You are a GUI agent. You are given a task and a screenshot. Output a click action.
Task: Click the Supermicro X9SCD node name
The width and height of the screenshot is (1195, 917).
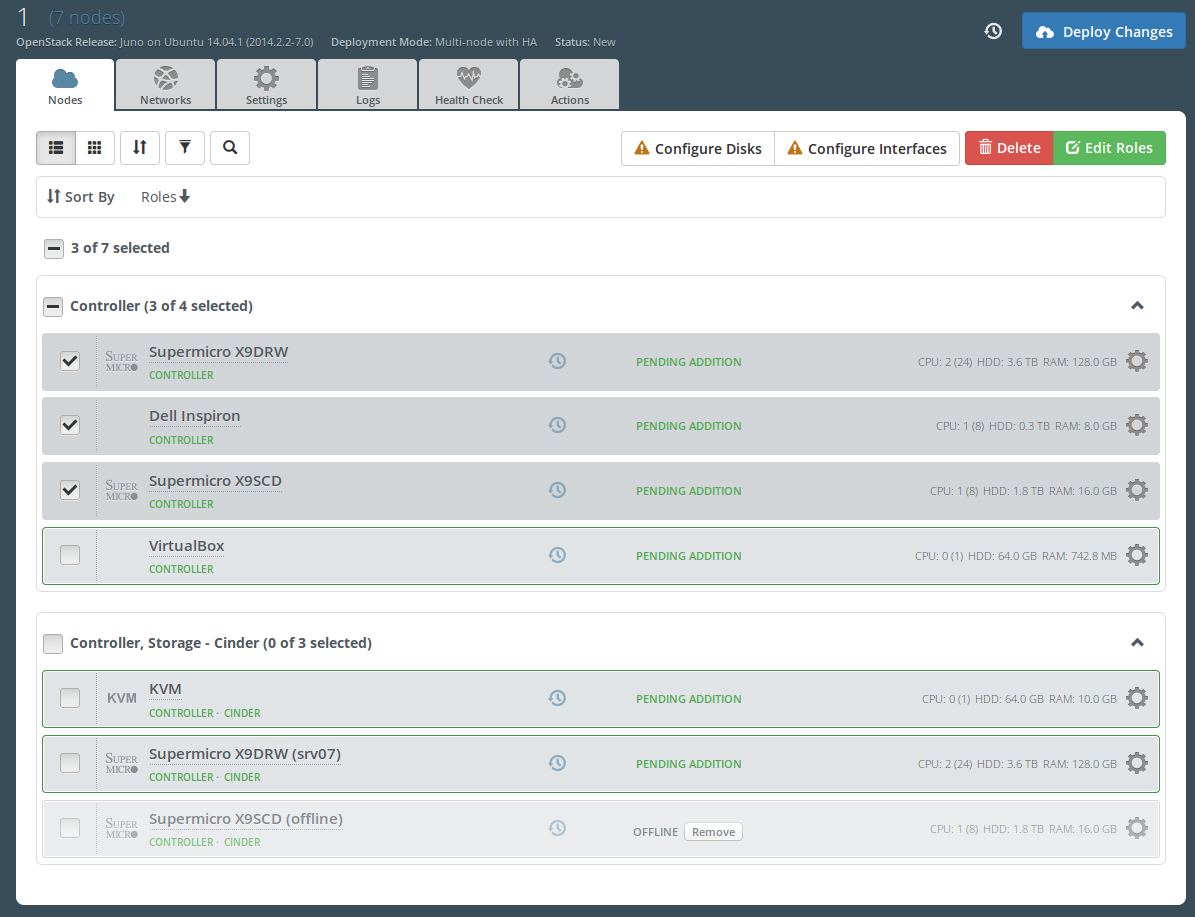215,481
